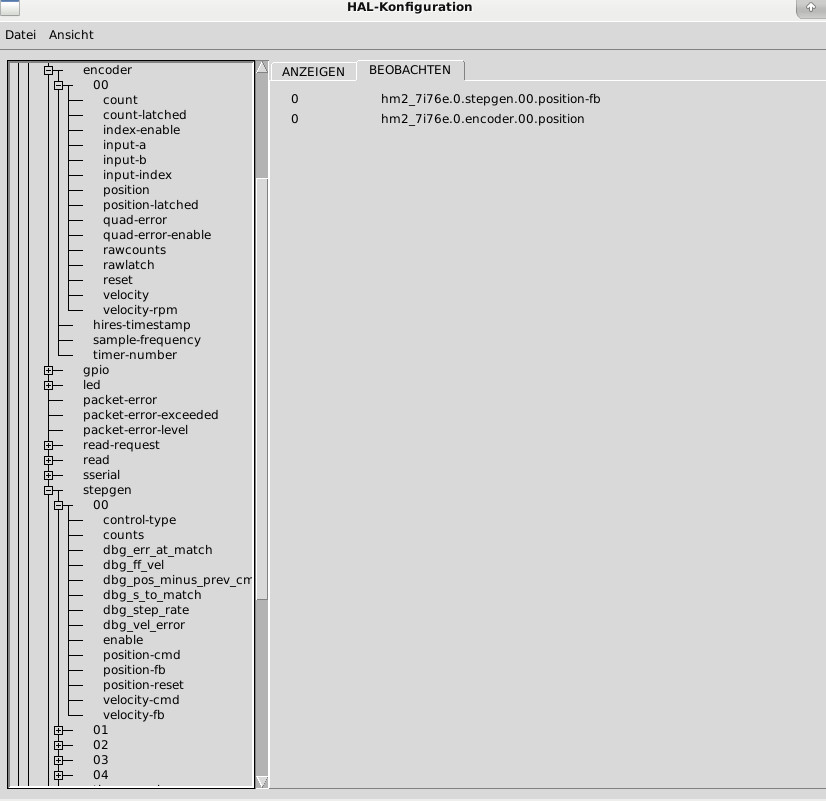Click the tree scrollbar down arrow
This screenshot has width=826, height=801.
[262, 781]
